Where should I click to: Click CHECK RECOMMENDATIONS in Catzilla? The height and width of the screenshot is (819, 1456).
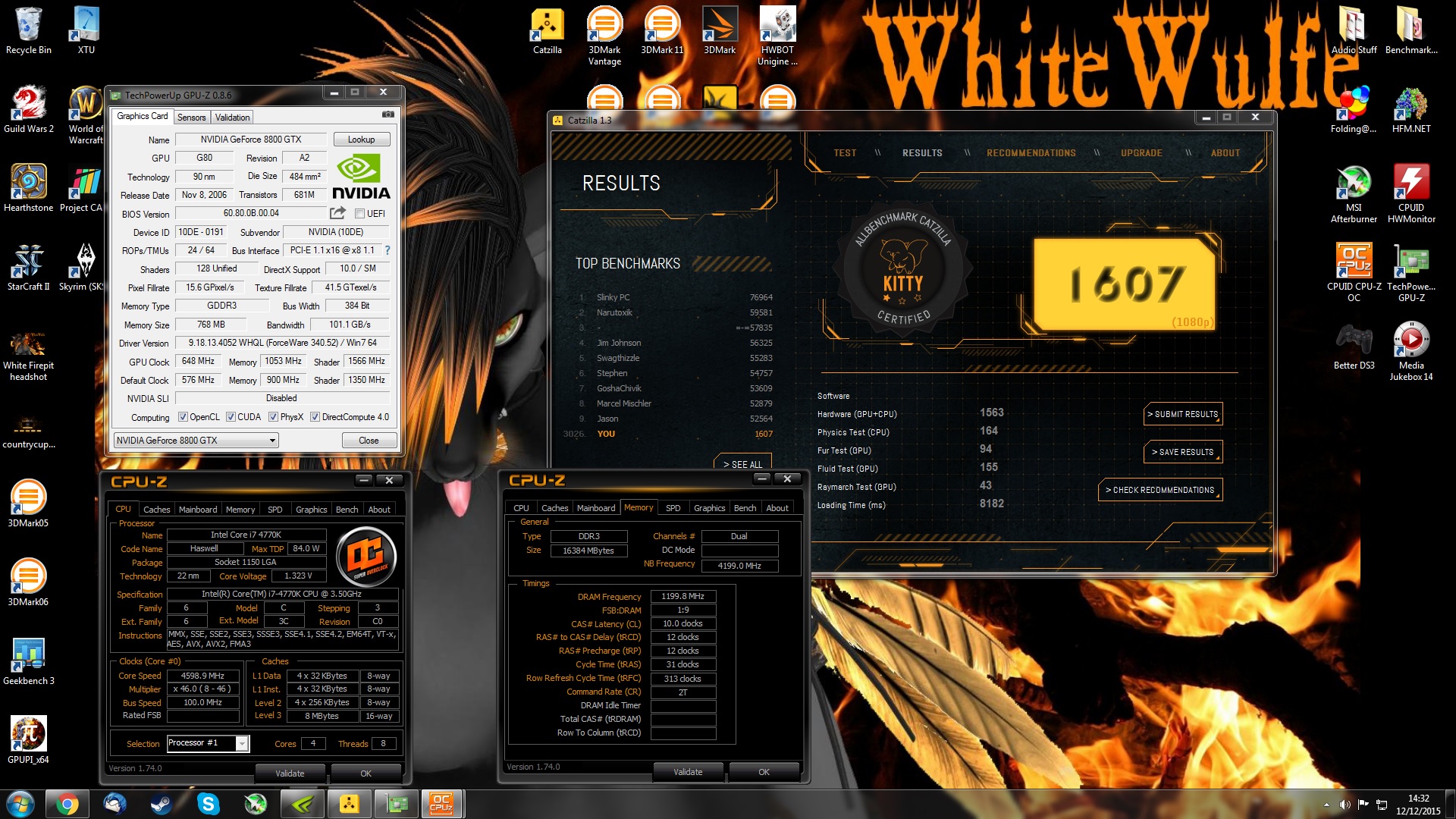point(1160,490)
